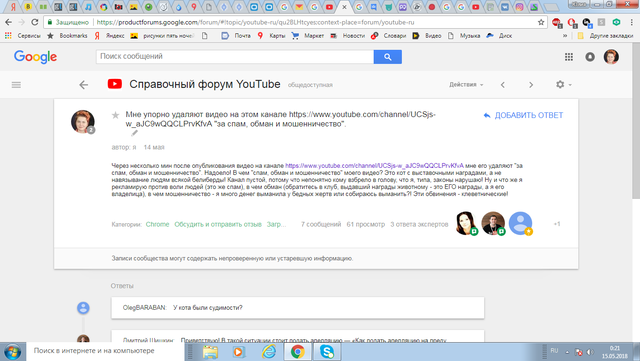Click the first expert avatar (woman)
This screenshot has height=361, width=640.
click(x=466, y=223)
